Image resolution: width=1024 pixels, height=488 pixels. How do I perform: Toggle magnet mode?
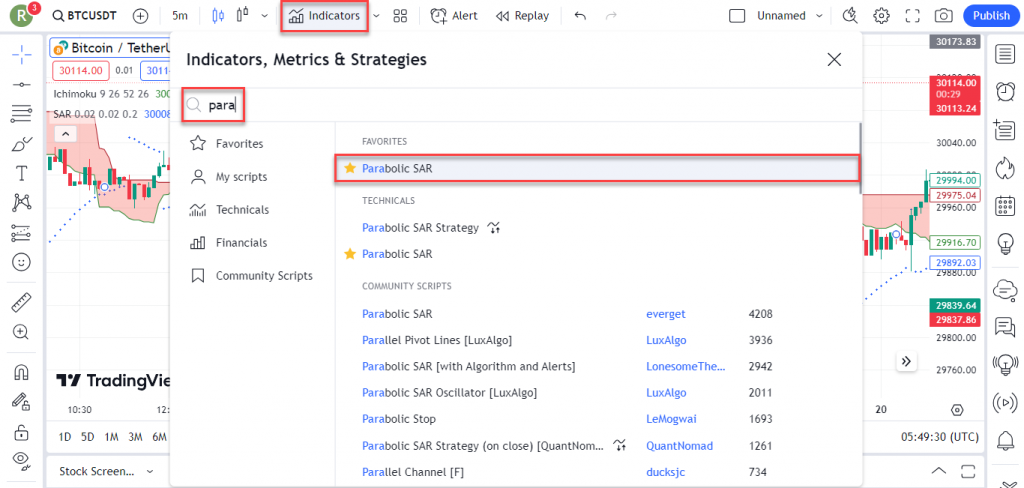point(22,372)
